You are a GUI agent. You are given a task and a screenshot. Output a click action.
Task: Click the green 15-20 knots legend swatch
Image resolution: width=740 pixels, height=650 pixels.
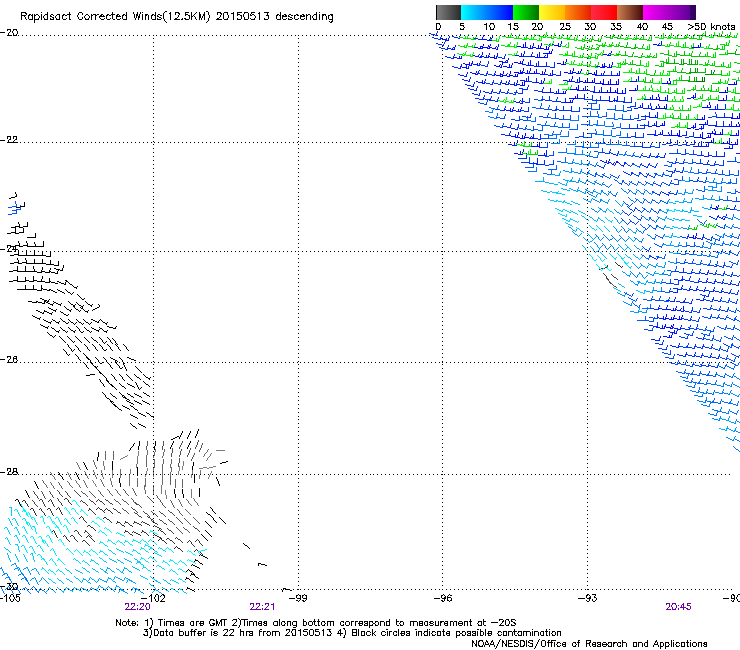pyautogui.click(x=526, y=12)
